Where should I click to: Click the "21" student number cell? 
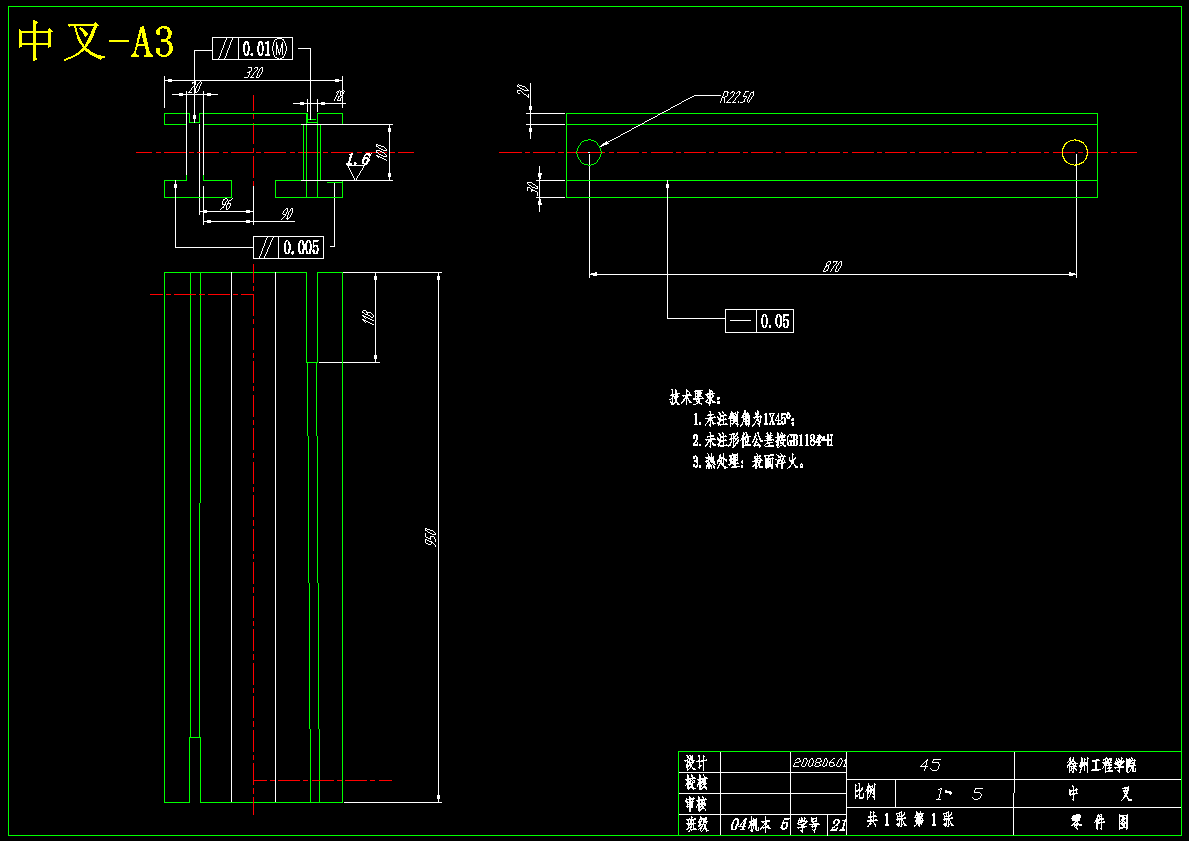(837, 824)
